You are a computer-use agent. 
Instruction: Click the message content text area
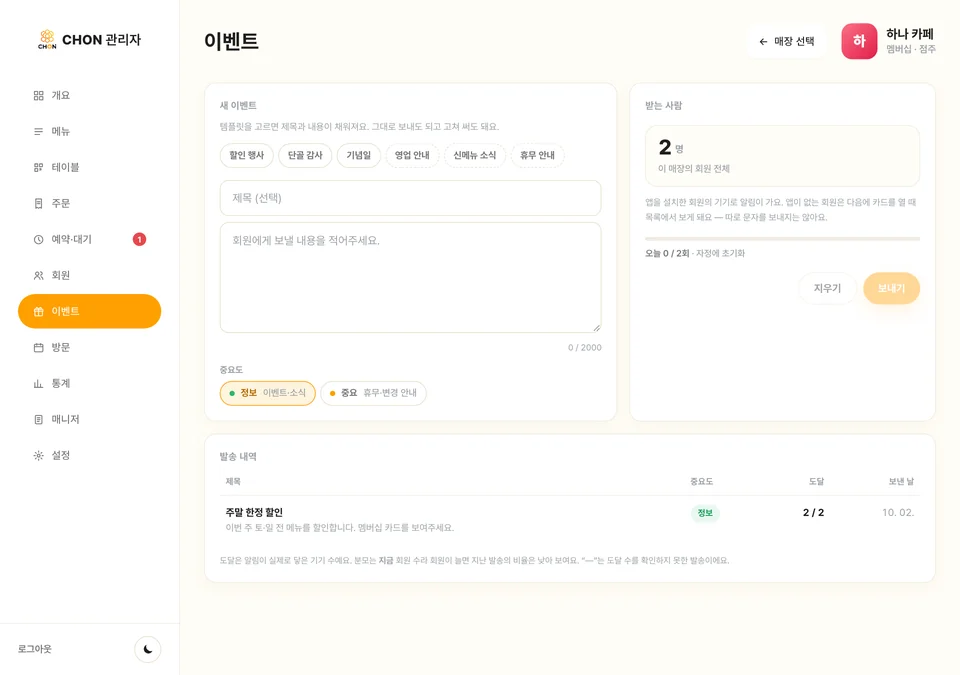(410, 277)
